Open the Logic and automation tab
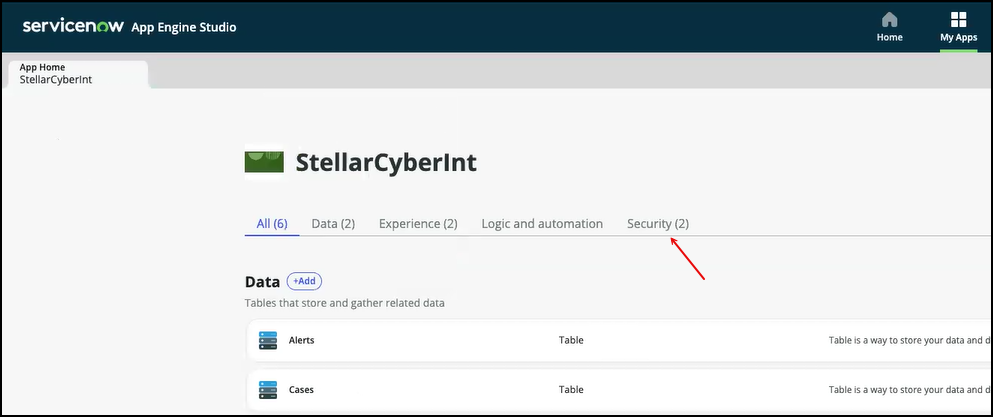 coord(542,224)
